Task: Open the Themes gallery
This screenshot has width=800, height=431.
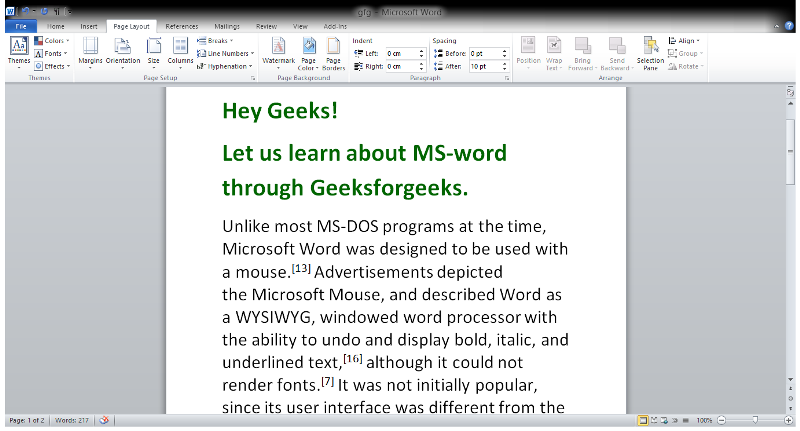Action: 19,53
